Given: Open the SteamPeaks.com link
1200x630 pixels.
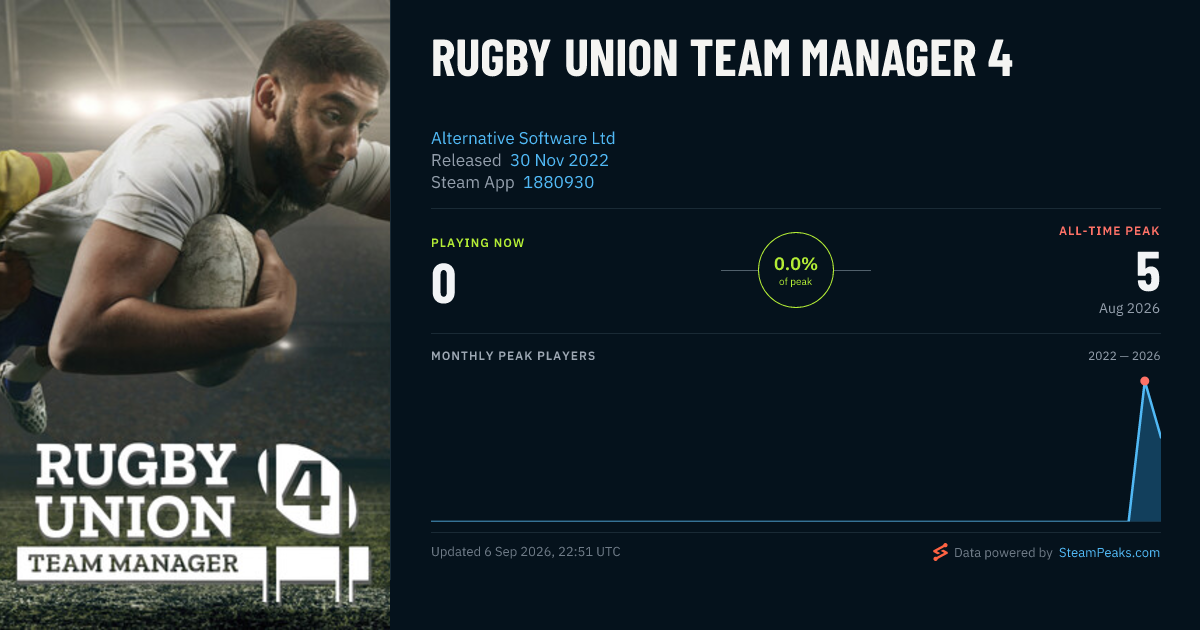Looking at the screenshot, I should (1109, 552).
